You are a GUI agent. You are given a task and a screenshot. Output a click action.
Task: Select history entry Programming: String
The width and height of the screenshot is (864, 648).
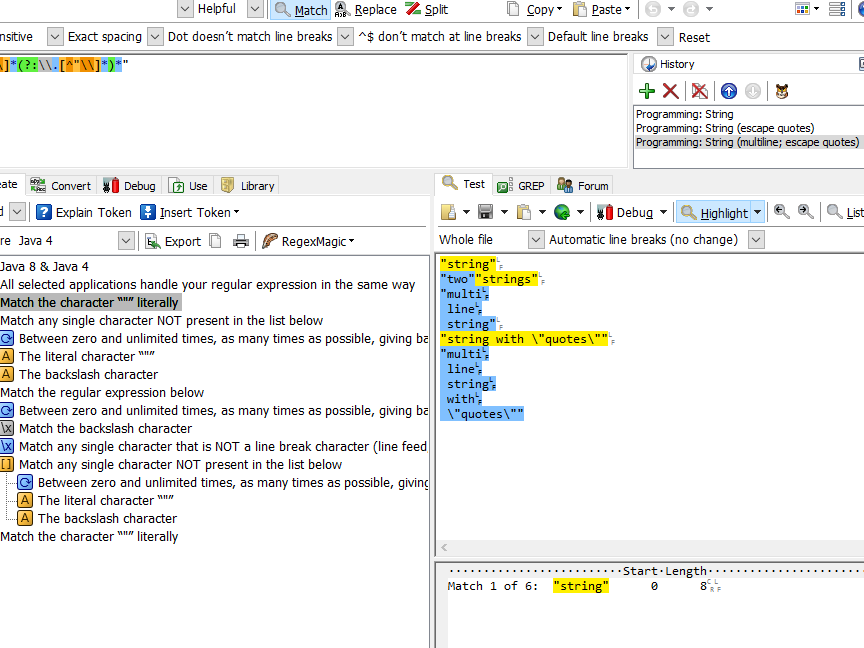click(x=684, y=114)
